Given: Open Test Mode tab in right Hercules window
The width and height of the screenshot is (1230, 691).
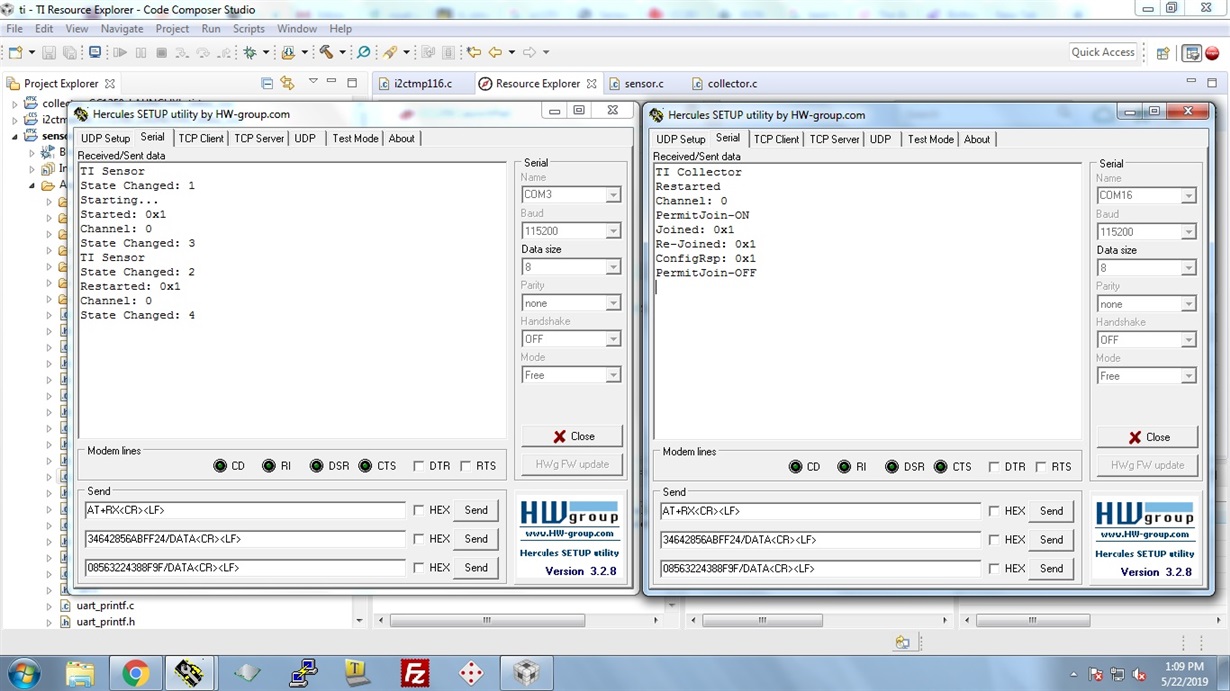Looking at the screenshot, I should tap(930, 139).
